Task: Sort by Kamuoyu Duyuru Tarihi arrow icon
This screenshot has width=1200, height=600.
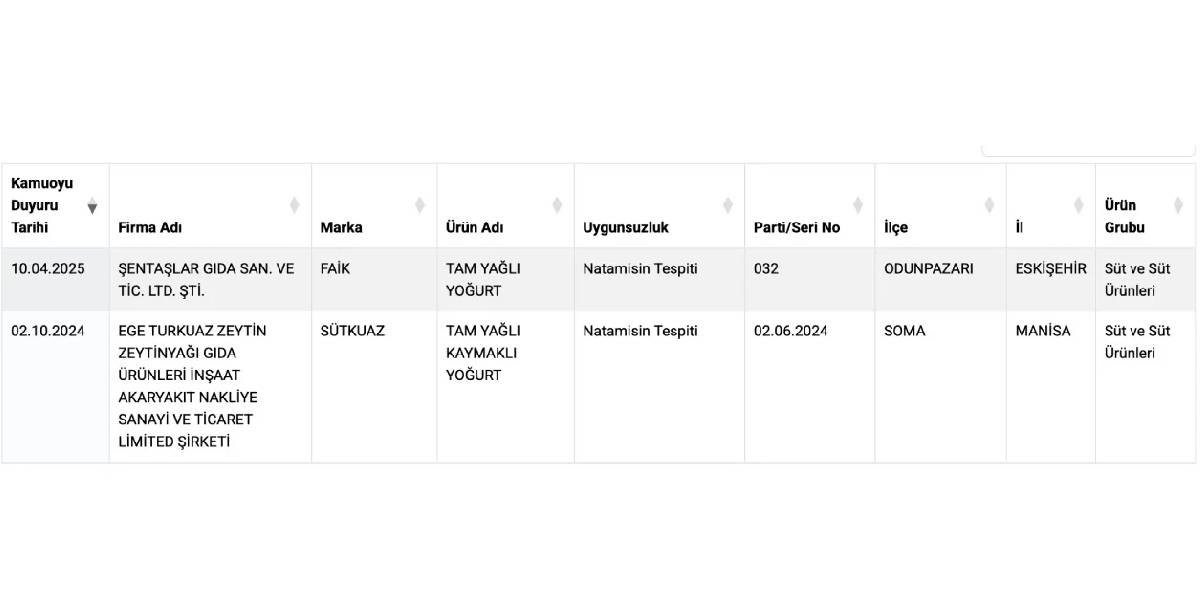Action: tap(93, 206)
